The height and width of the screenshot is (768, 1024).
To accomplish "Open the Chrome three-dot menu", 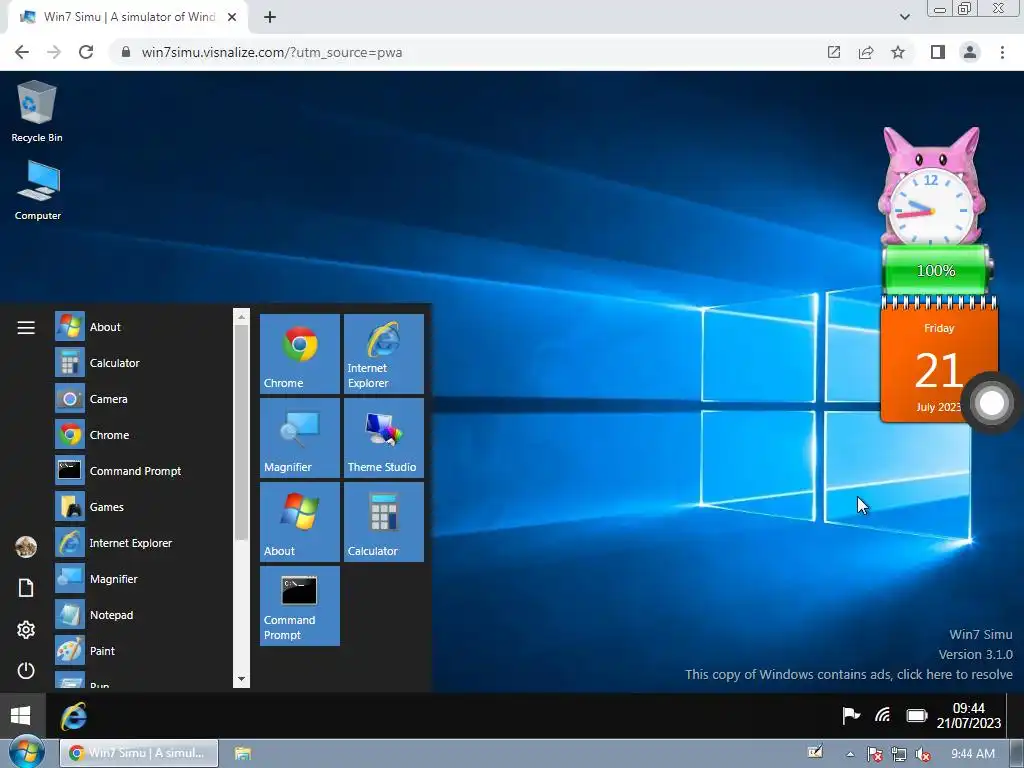I will pyautogui.click(x=1002, y=52).
